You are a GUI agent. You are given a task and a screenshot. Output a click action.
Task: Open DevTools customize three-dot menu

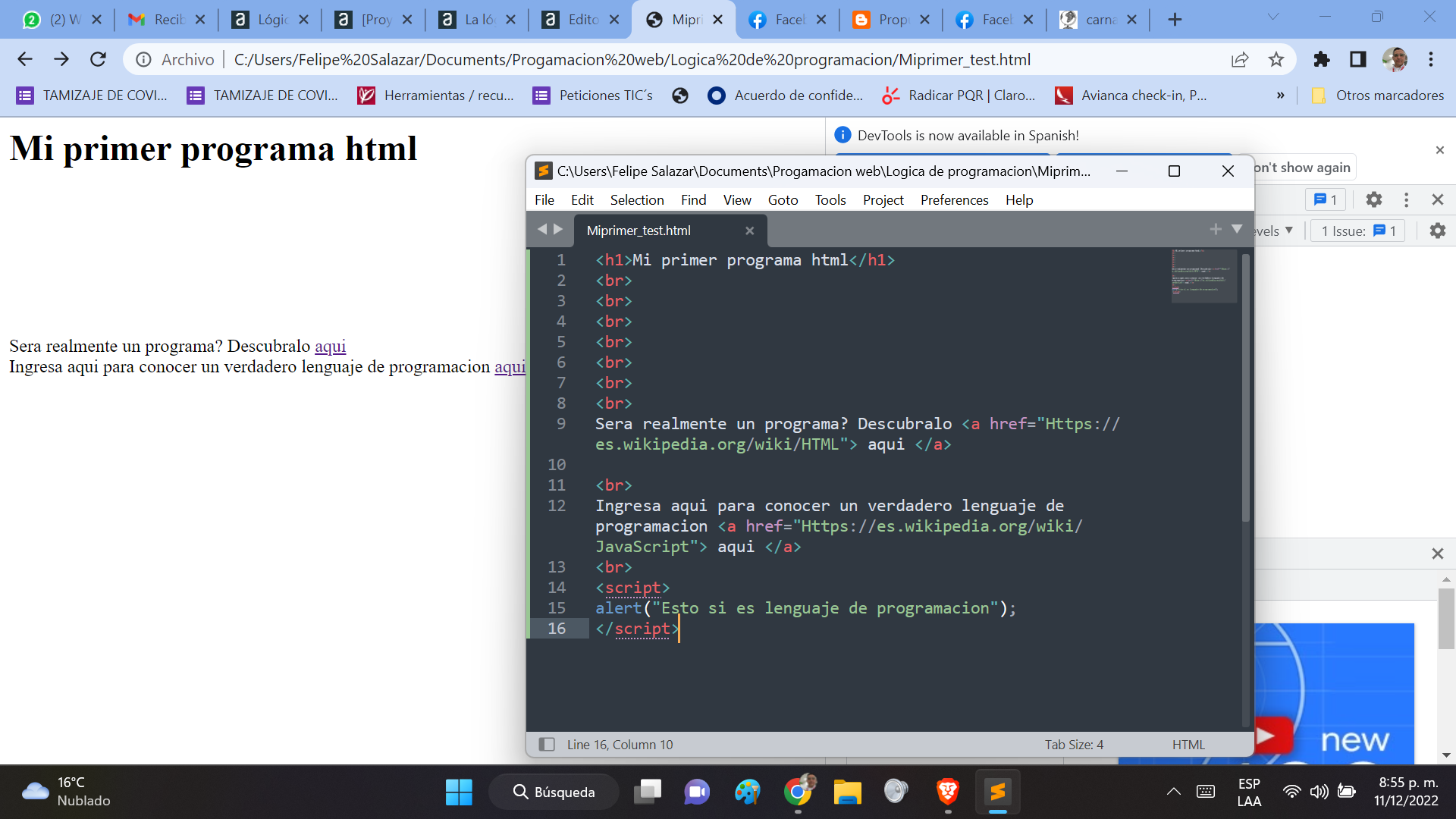[x=1407, y=199]
